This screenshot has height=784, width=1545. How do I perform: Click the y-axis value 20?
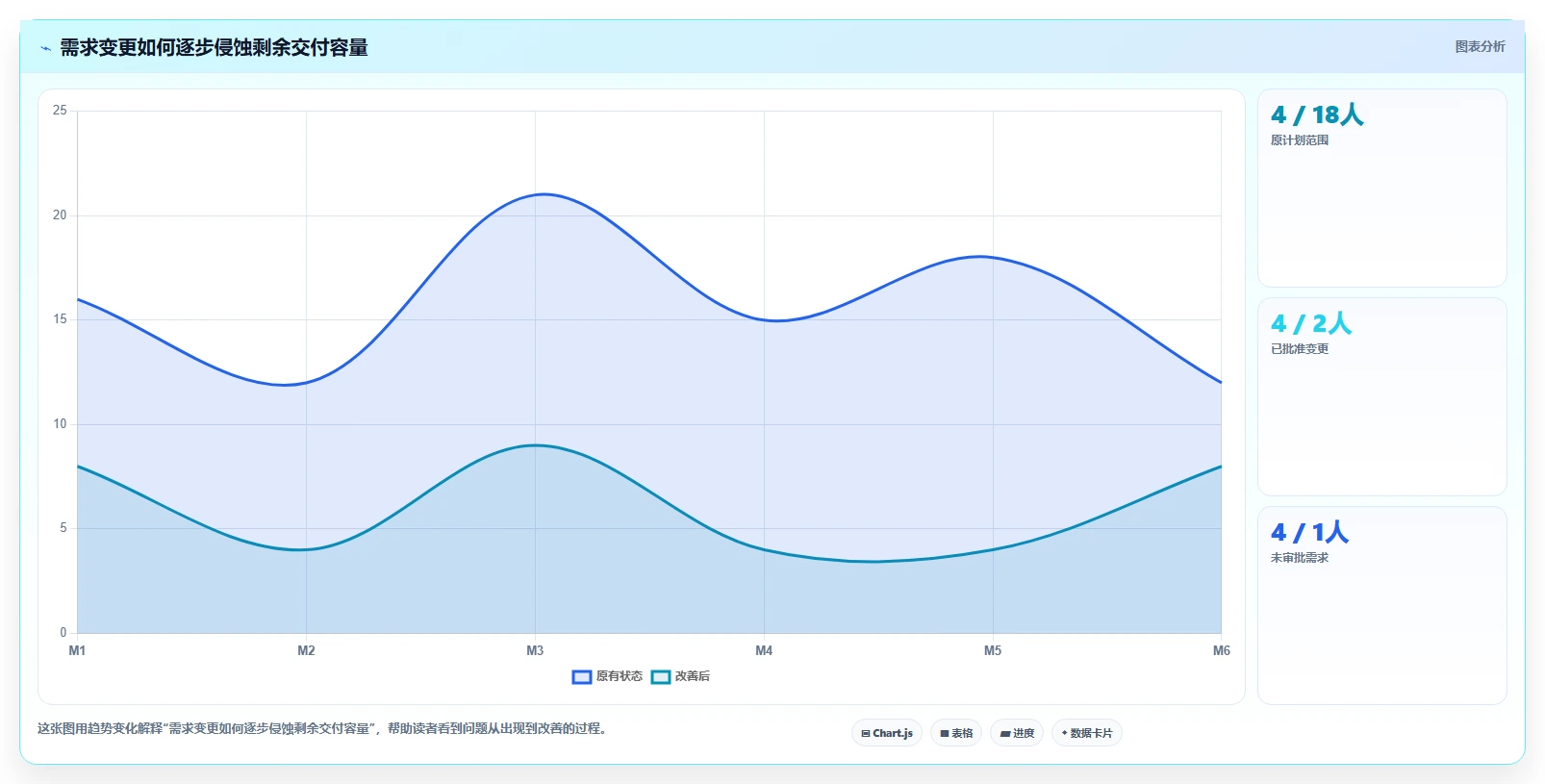coord(60,215)
